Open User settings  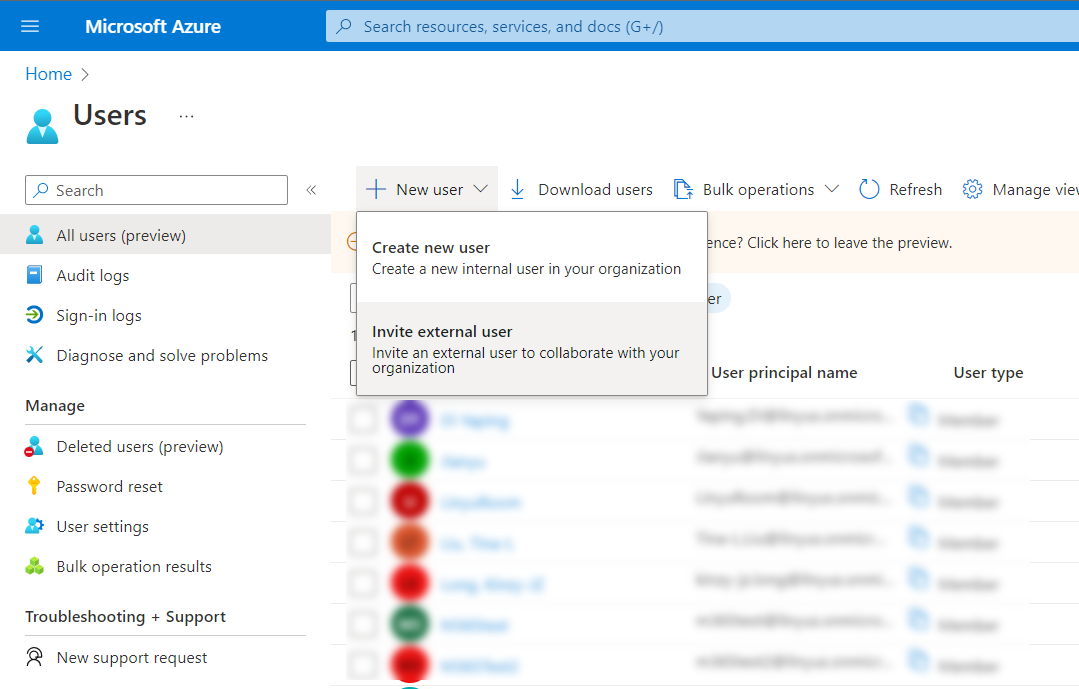click(x=103, y=527)
